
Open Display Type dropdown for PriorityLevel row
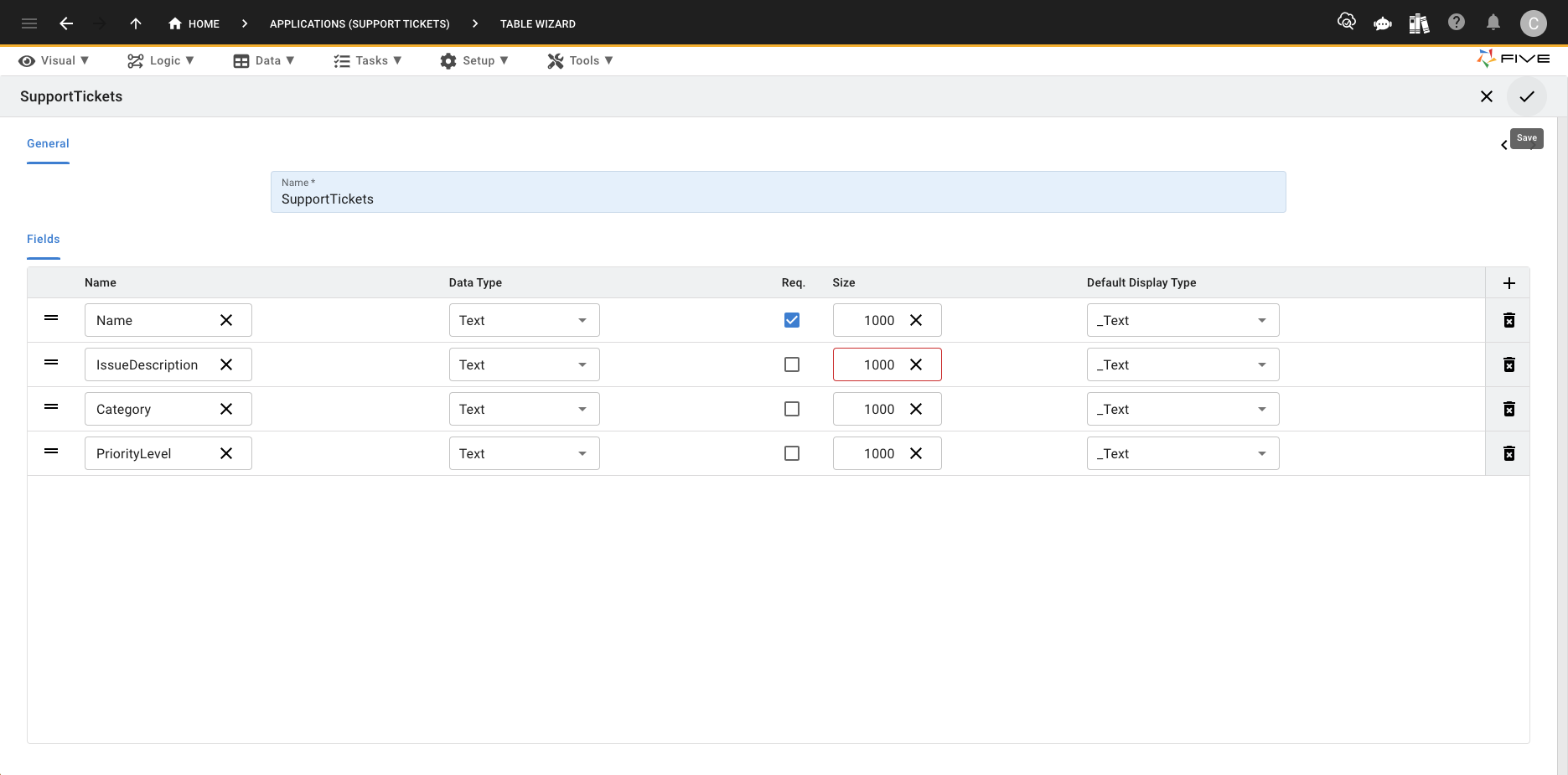[1182, 453]
